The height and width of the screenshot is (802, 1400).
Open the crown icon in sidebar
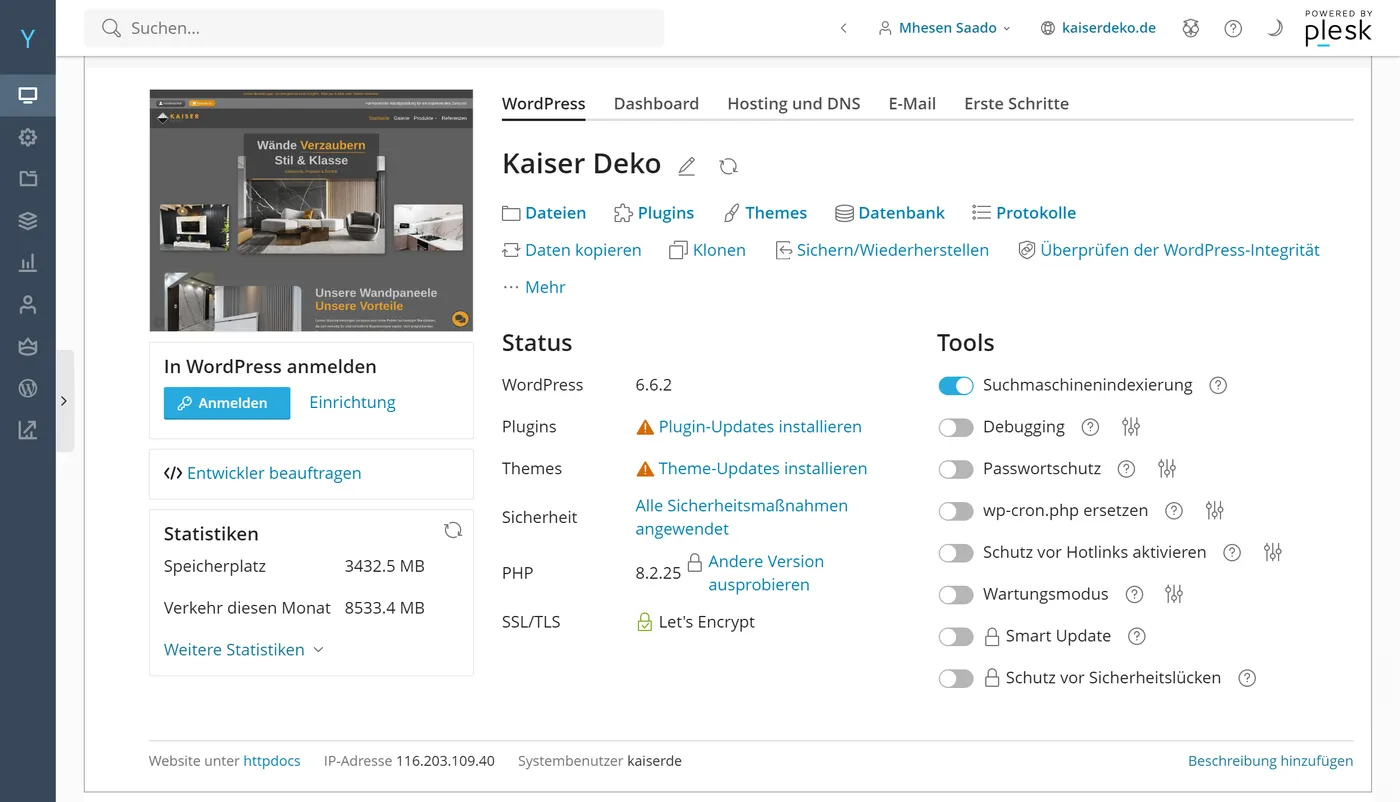[x=28, y=346]
